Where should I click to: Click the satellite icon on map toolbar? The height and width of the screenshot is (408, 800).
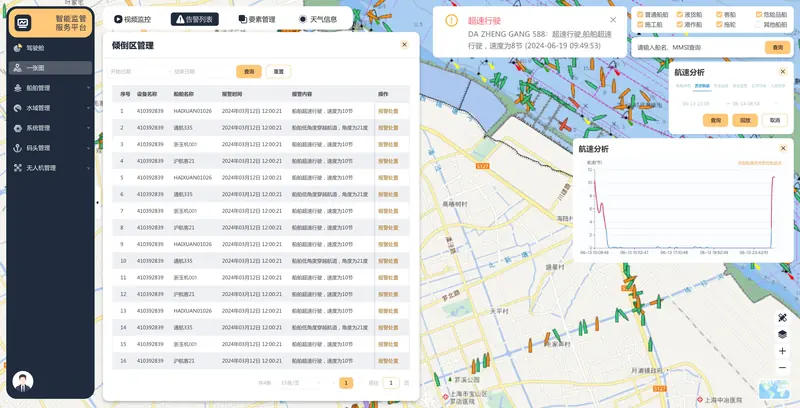(782, 318)
